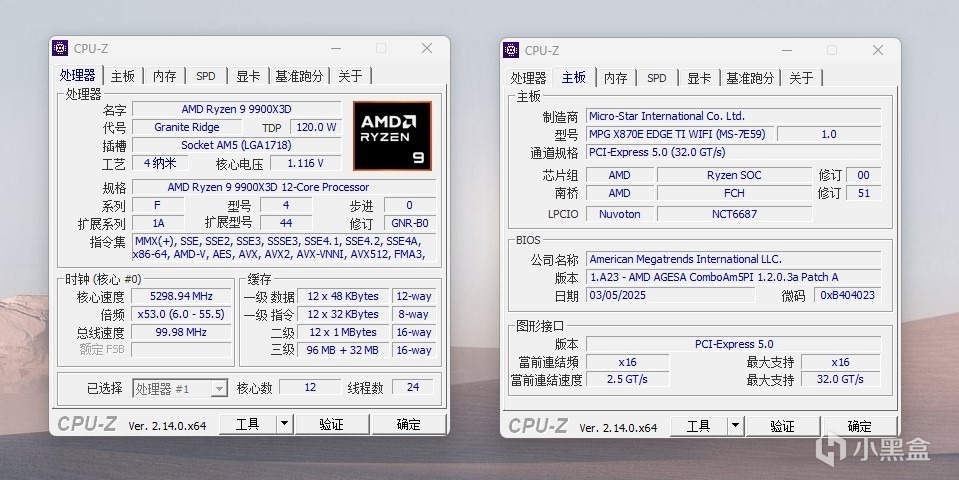Switch to SPD tab in right CPU-Z window
The width and height of the screenshot is (959, 480).
657,78
